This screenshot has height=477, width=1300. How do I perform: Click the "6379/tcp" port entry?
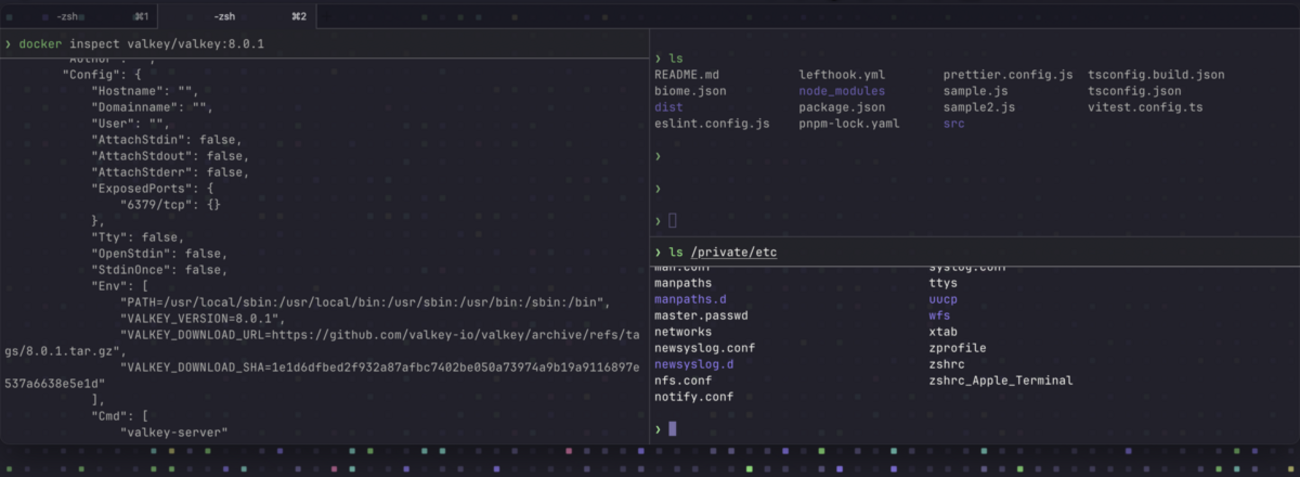click(x=170, y=205)
